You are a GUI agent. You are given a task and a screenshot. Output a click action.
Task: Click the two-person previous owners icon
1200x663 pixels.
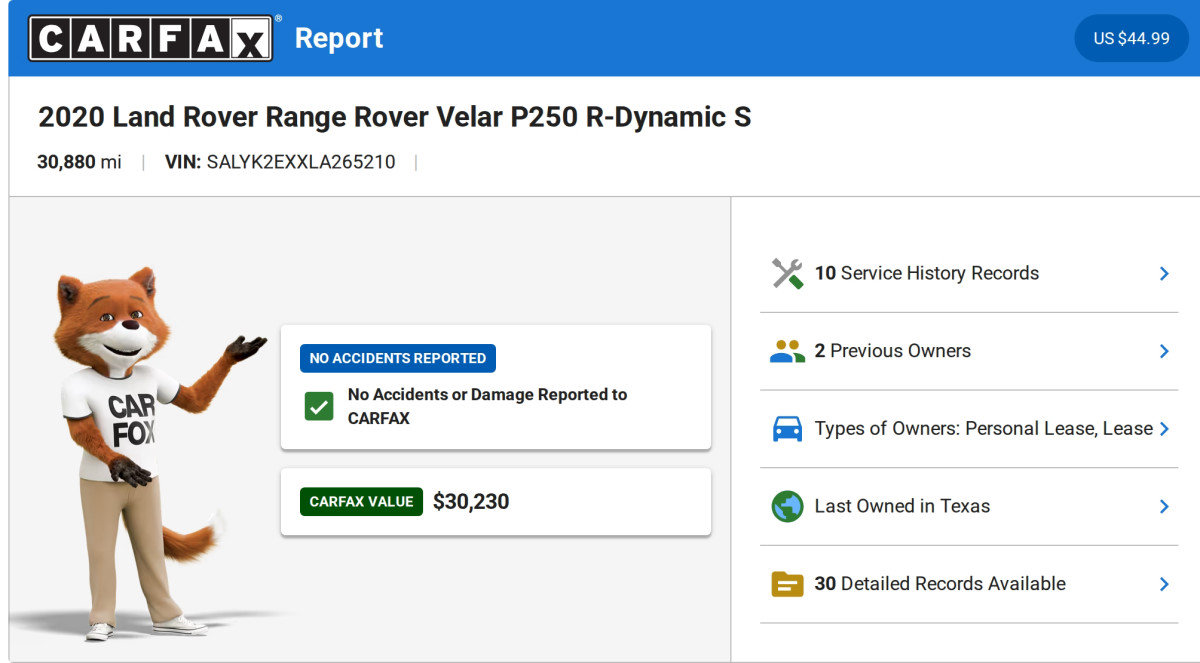788,351
